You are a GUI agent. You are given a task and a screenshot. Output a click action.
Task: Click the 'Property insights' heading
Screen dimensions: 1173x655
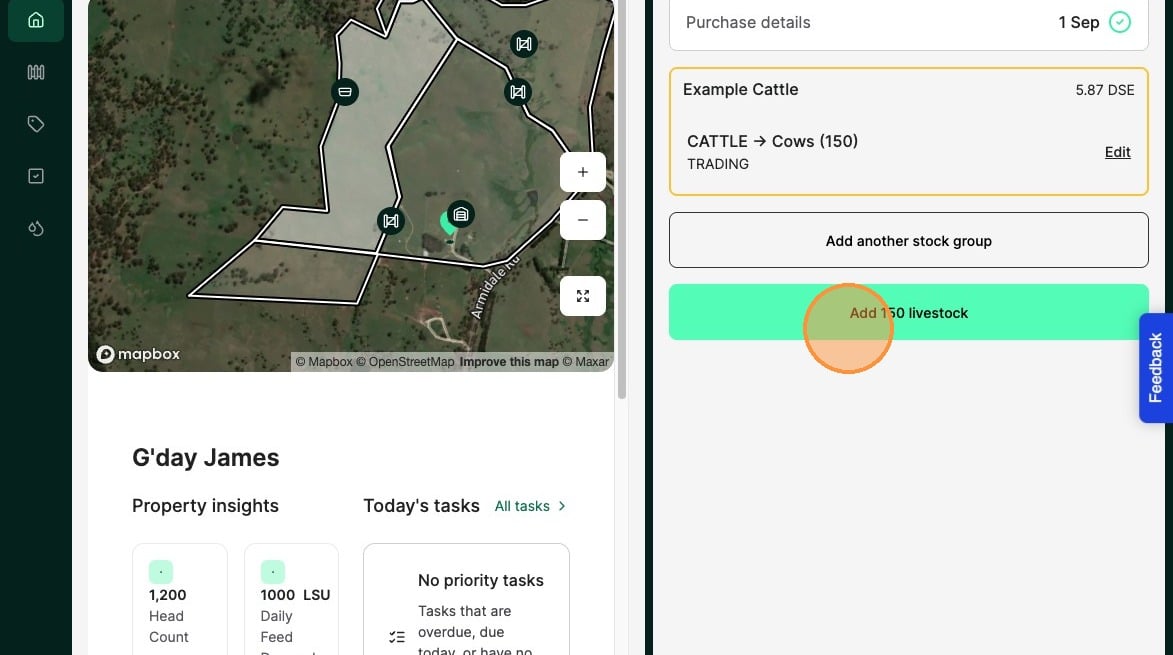[206, 506]
